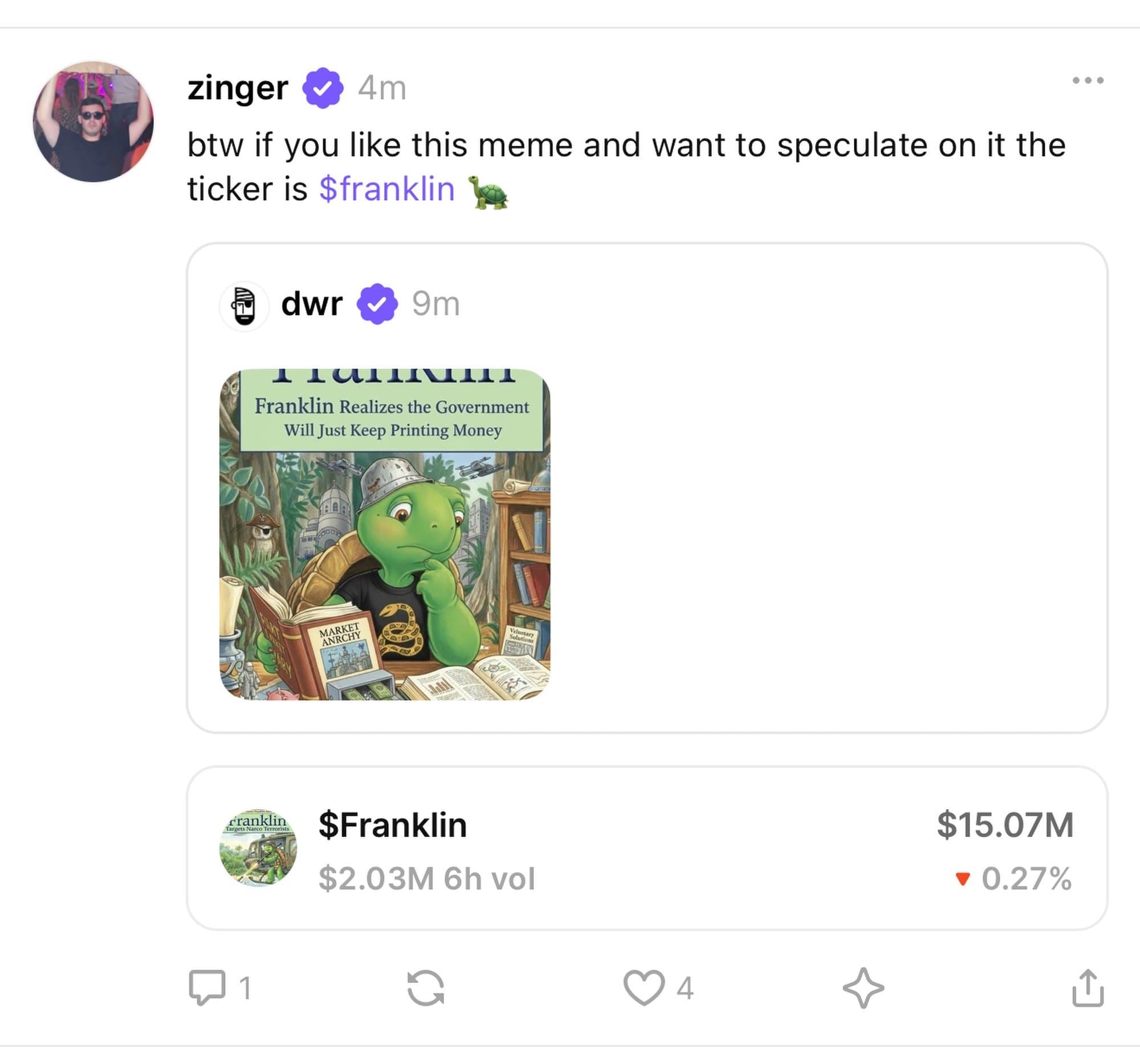Click zinger's verified badge icon

[323, 87]
